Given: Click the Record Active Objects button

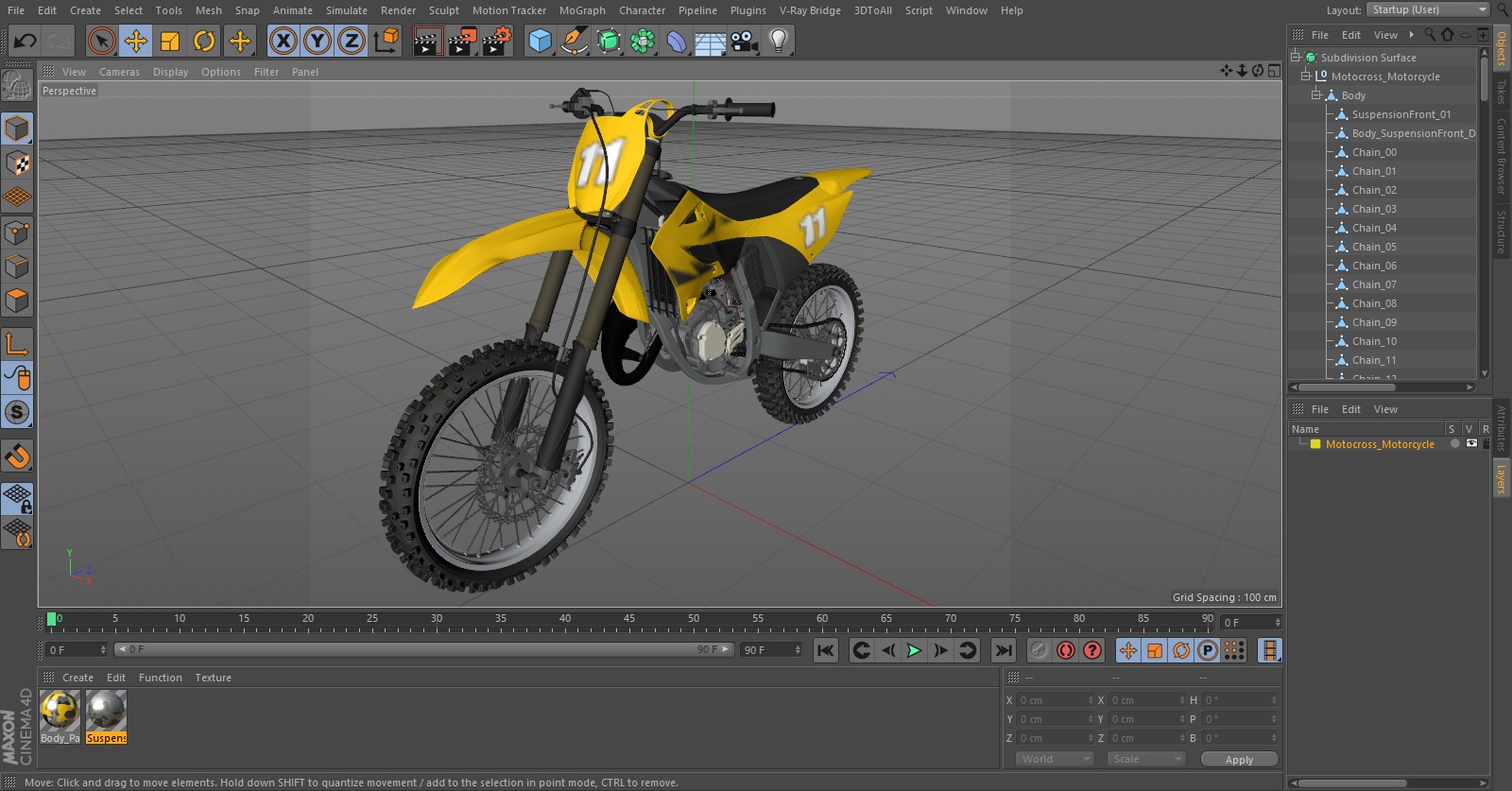Looking at the screenshot, I should tap(1039, 650).
